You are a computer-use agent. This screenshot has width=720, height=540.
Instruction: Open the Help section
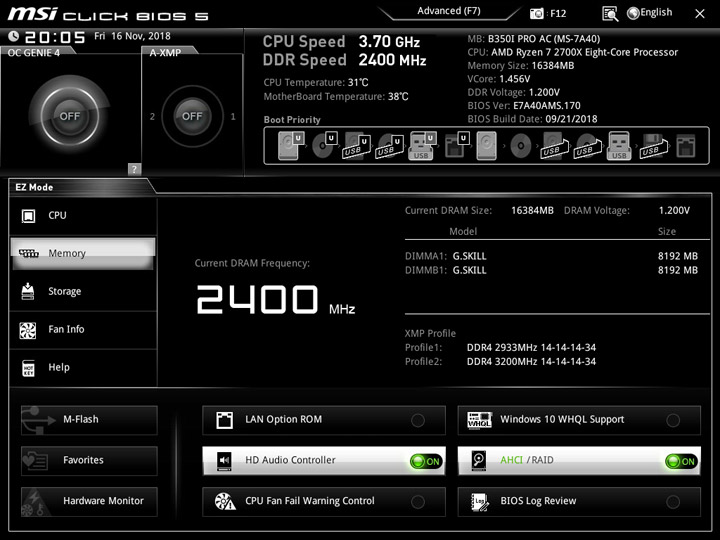click(x=83, y=367)
